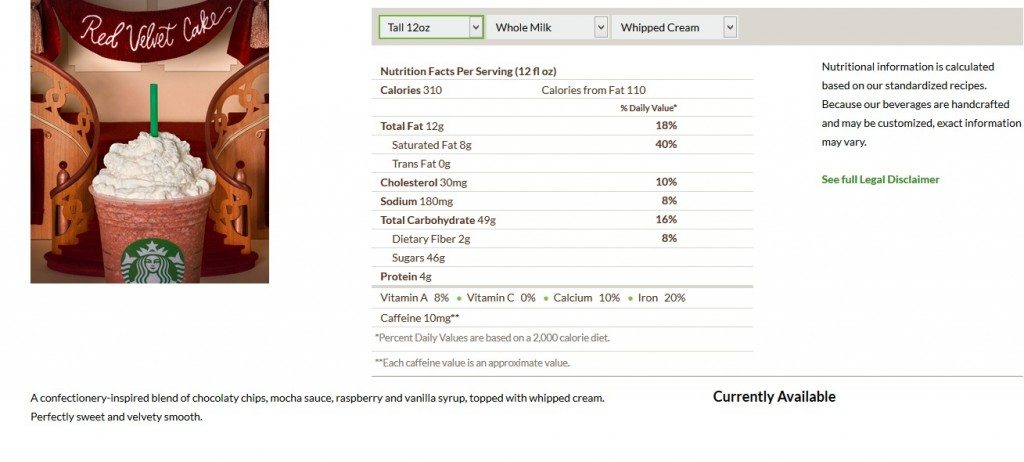Expand the Whole Milk dropdown

click(x=547, y=27)
